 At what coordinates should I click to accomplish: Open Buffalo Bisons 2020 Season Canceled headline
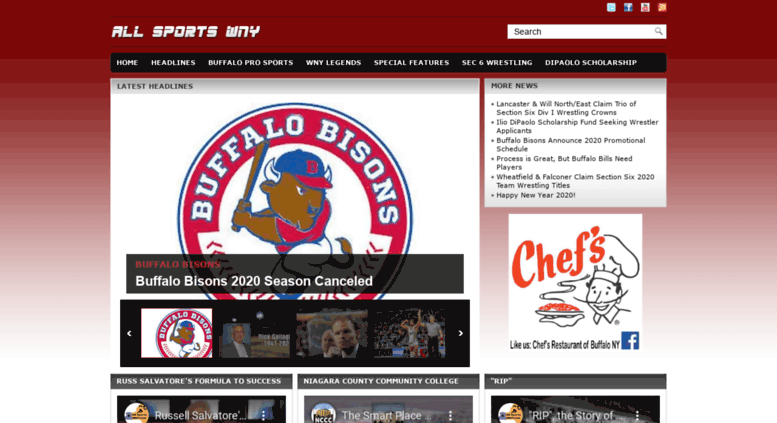point(254,281)
